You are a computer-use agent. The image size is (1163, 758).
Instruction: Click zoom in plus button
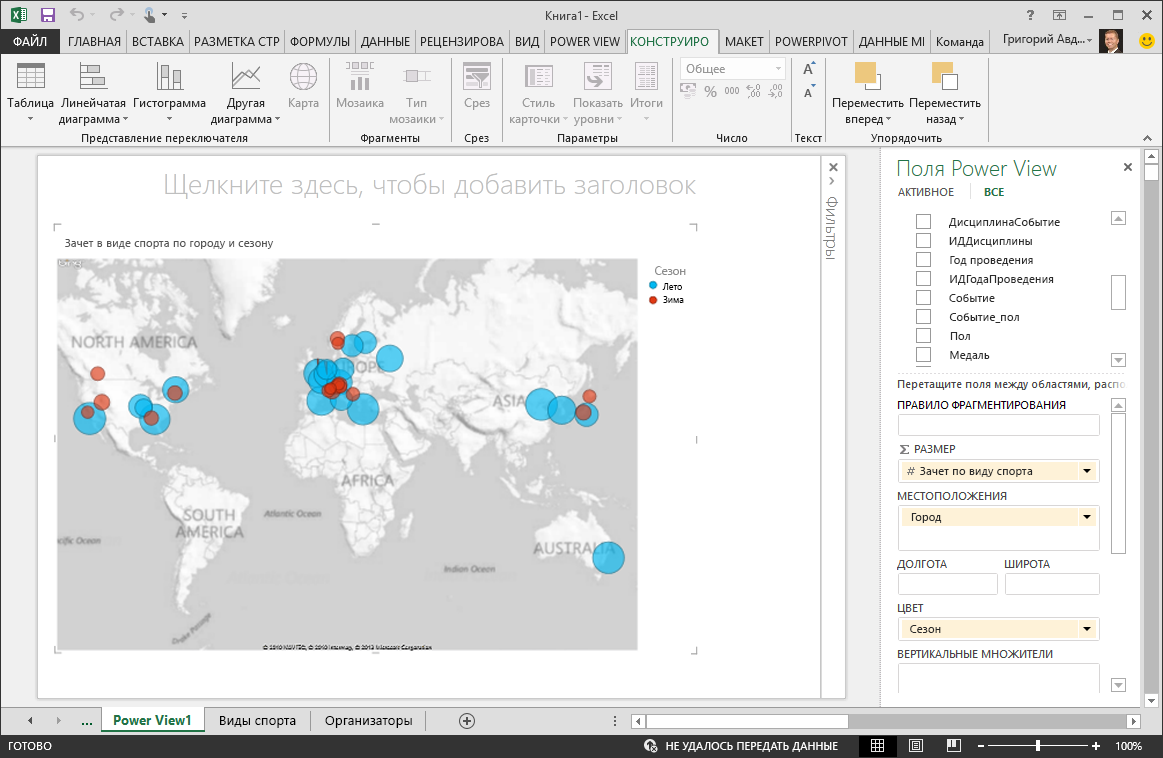coord(1096,745)
